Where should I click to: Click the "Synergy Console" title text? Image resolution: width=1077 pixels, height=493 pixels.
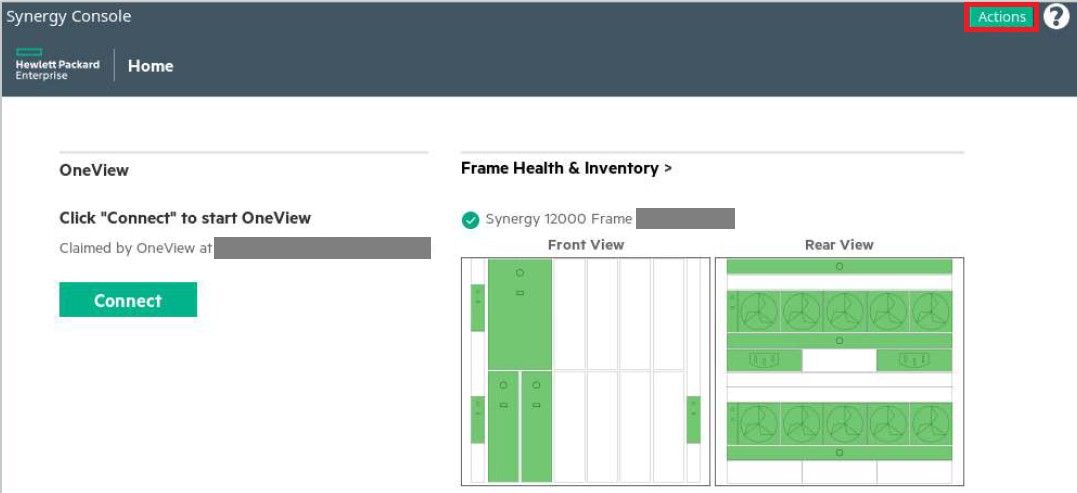(x=69, y=16)
